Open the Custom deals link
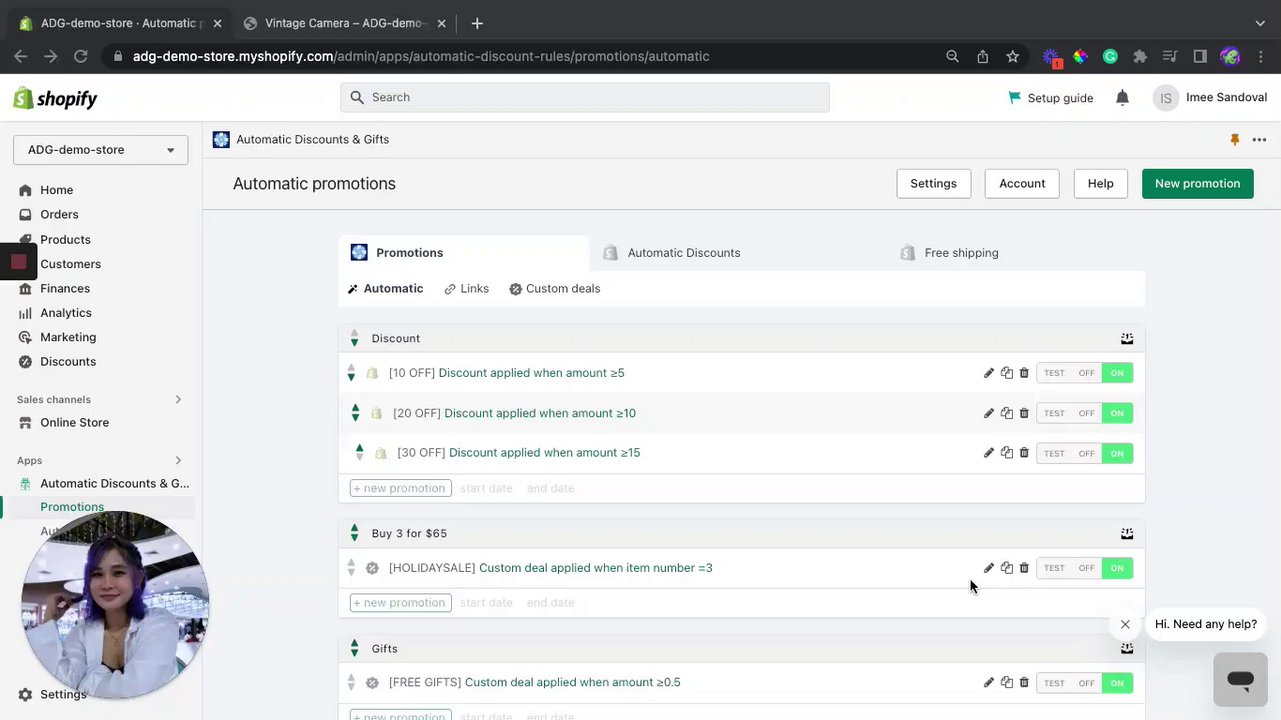 [562, 289]
